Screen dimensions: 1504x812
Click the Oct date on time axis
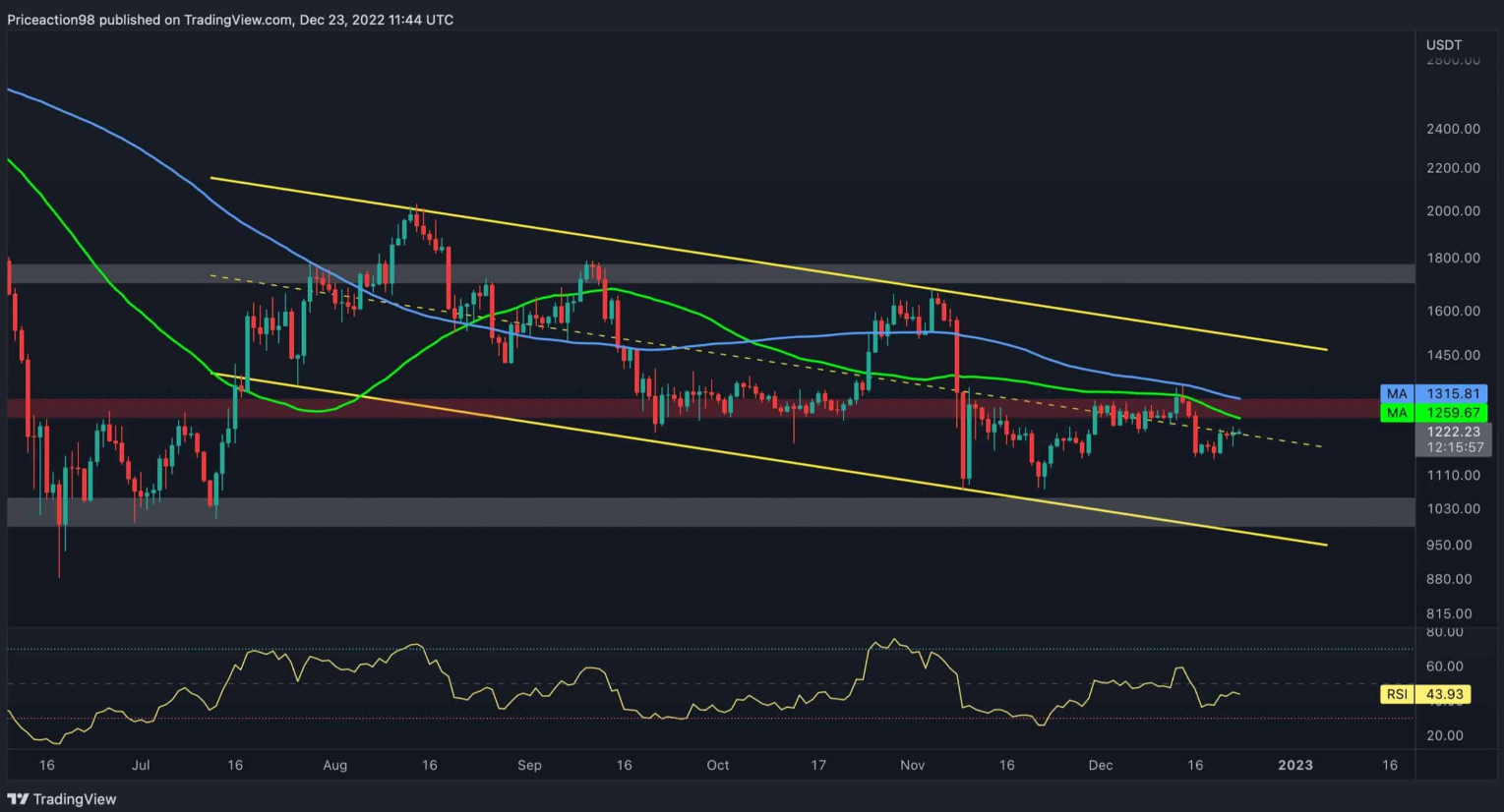click(x=718, y=765)
